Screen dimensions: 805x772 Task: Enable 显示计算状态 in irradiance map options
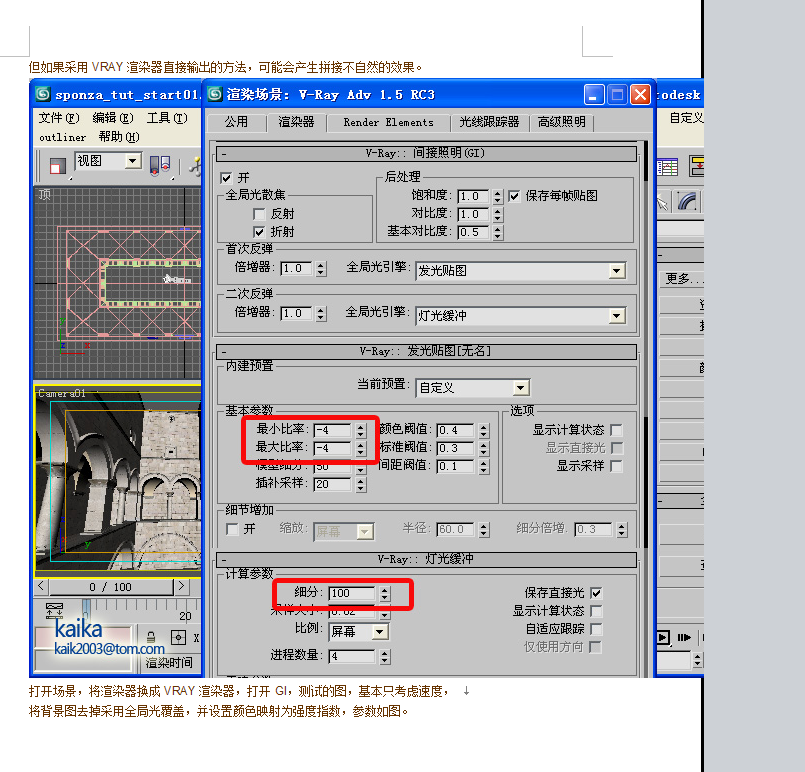point(617,430)
